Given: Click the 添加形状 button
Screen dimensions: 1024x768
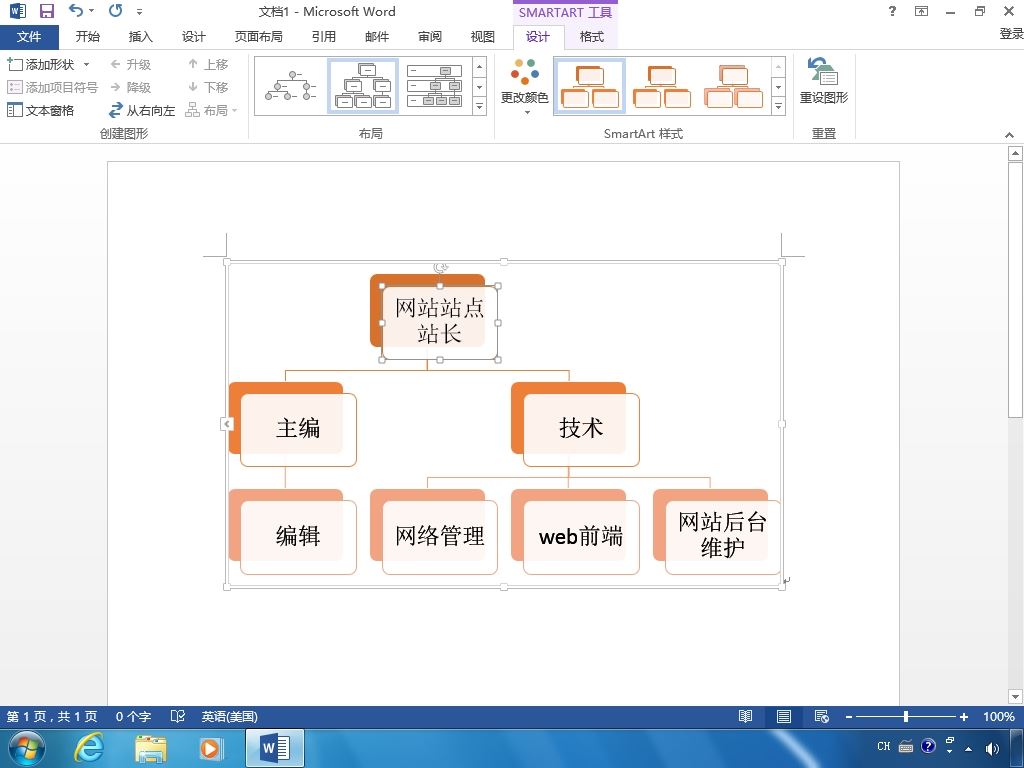Looking at the screenshot, I should 41,64.
